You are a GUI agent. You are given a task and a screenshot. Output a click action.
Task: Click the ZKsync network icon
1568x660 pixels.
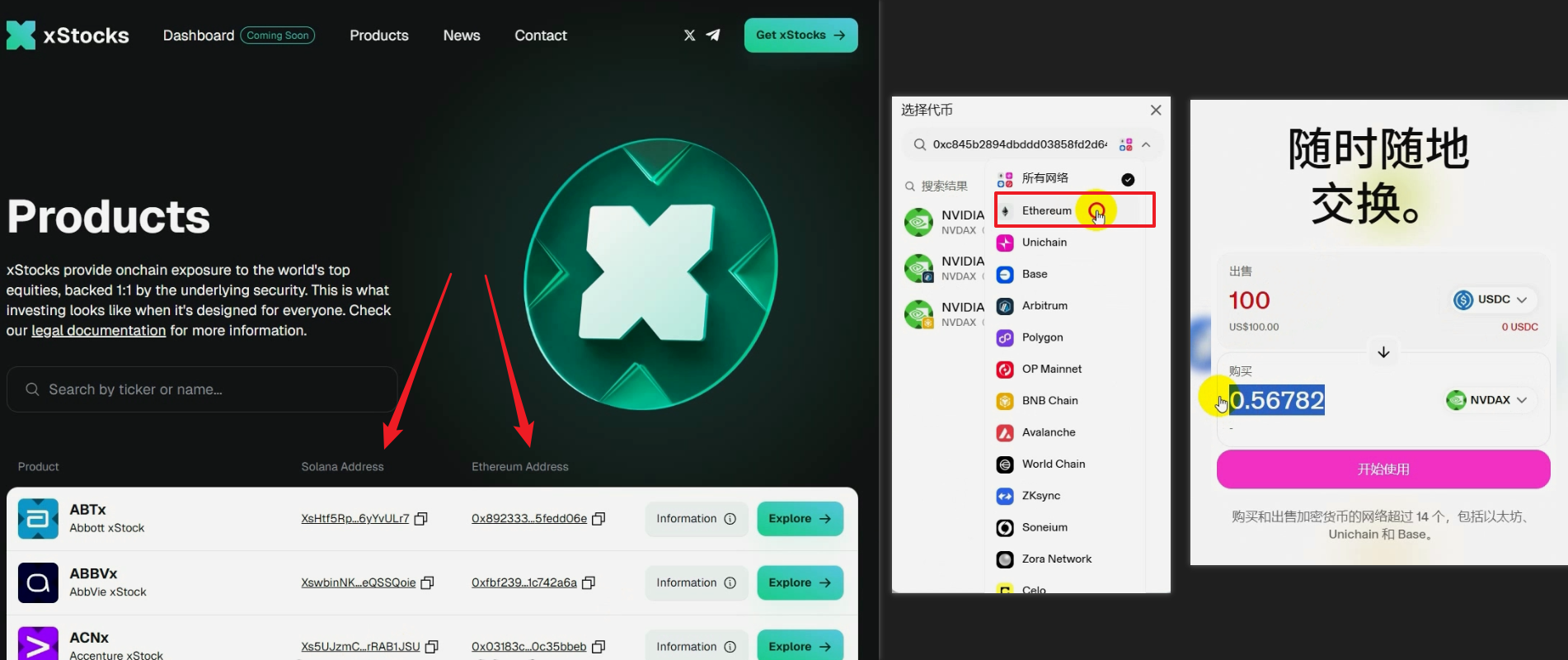1005,497
